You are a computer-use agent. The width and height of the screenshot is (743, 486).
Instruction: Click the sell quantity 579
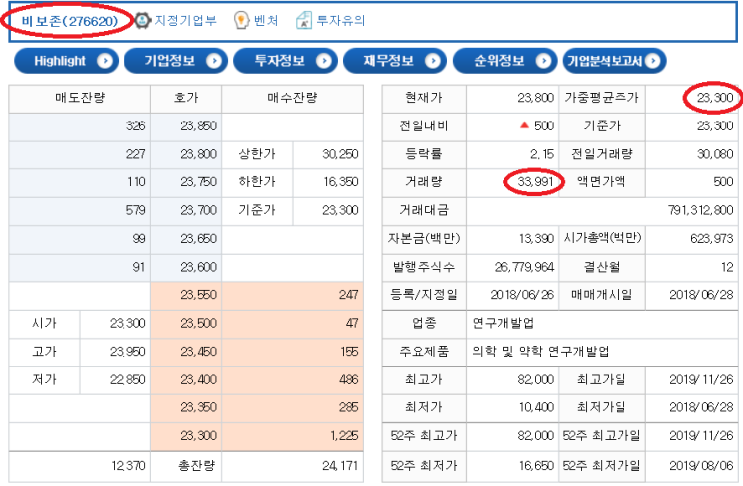pyautogui.click(x=136, y=210)
